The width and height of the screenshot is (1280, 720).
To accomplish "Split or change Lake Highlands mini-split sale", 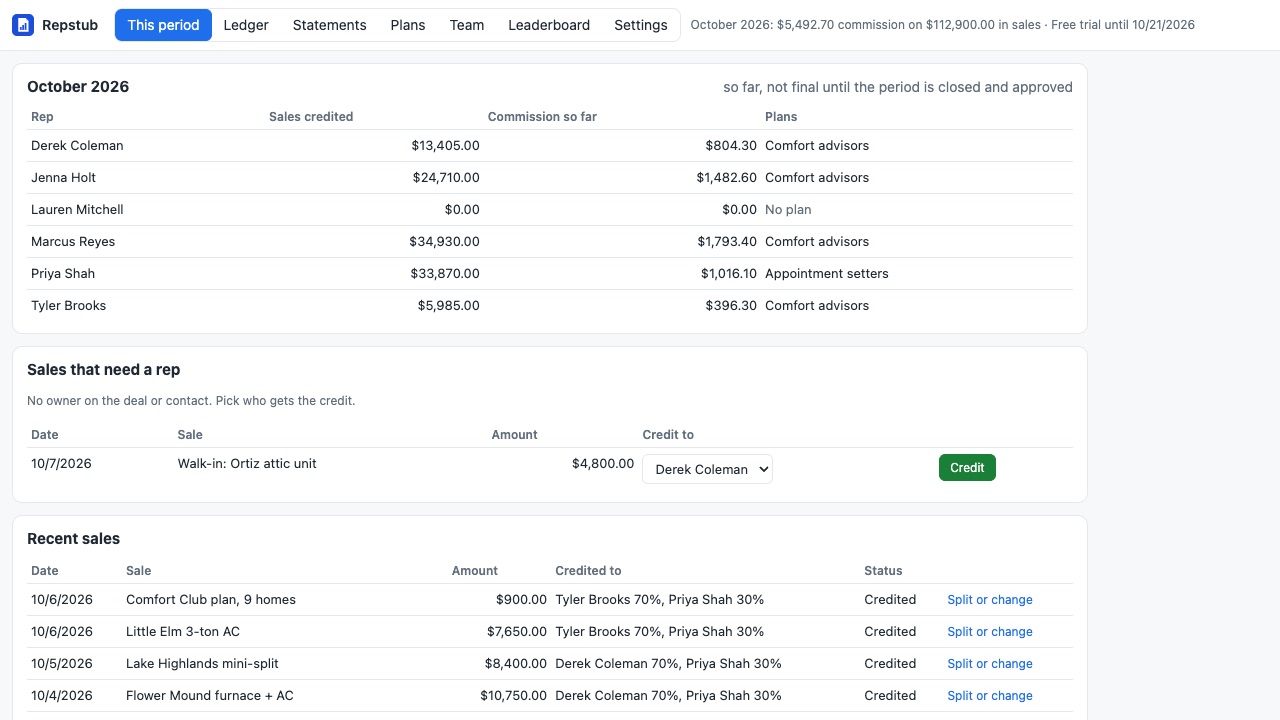I will tap(990, 664).
